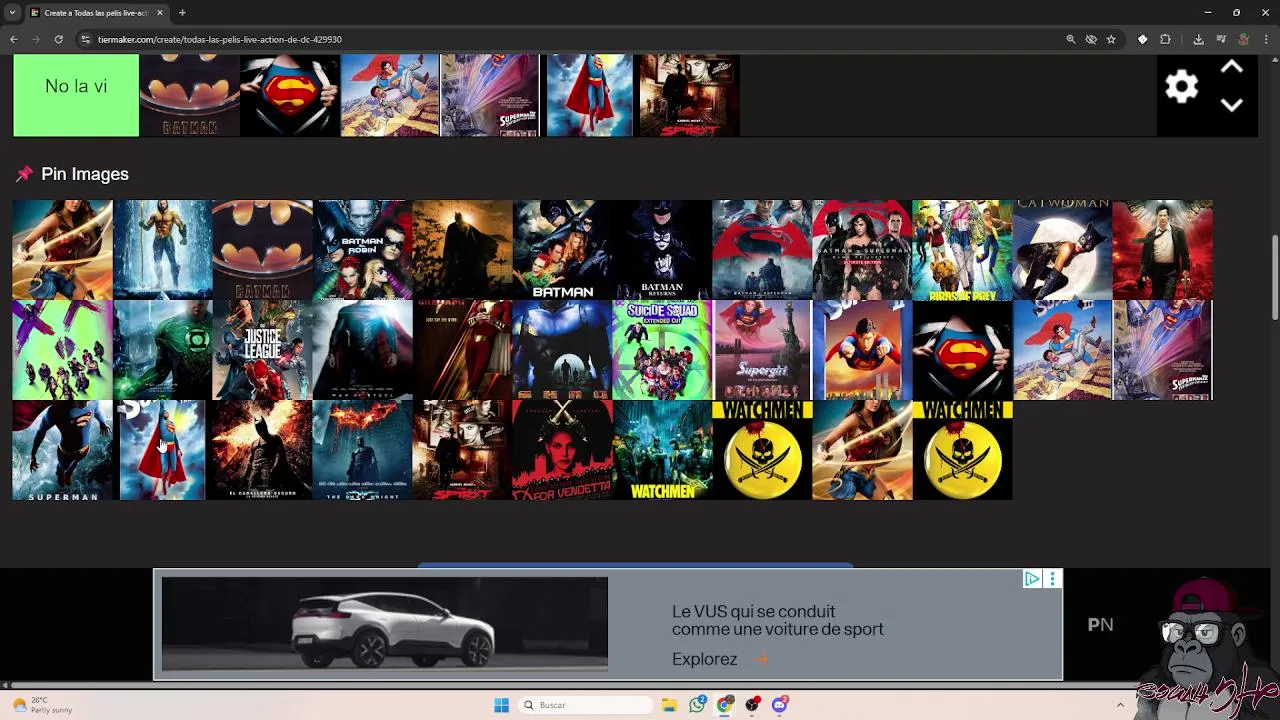The width and height of the screenshot is (1280, 720).
Task: Show hidden system tray icons
Action: point(1120,705)
